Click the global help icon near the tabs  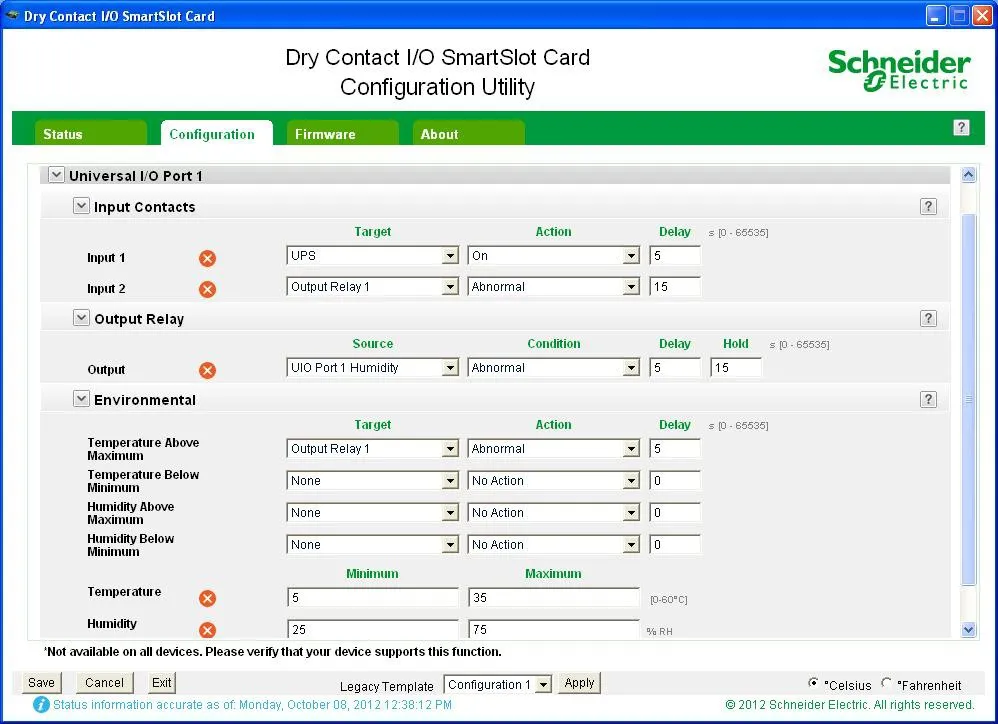point(961,128)
